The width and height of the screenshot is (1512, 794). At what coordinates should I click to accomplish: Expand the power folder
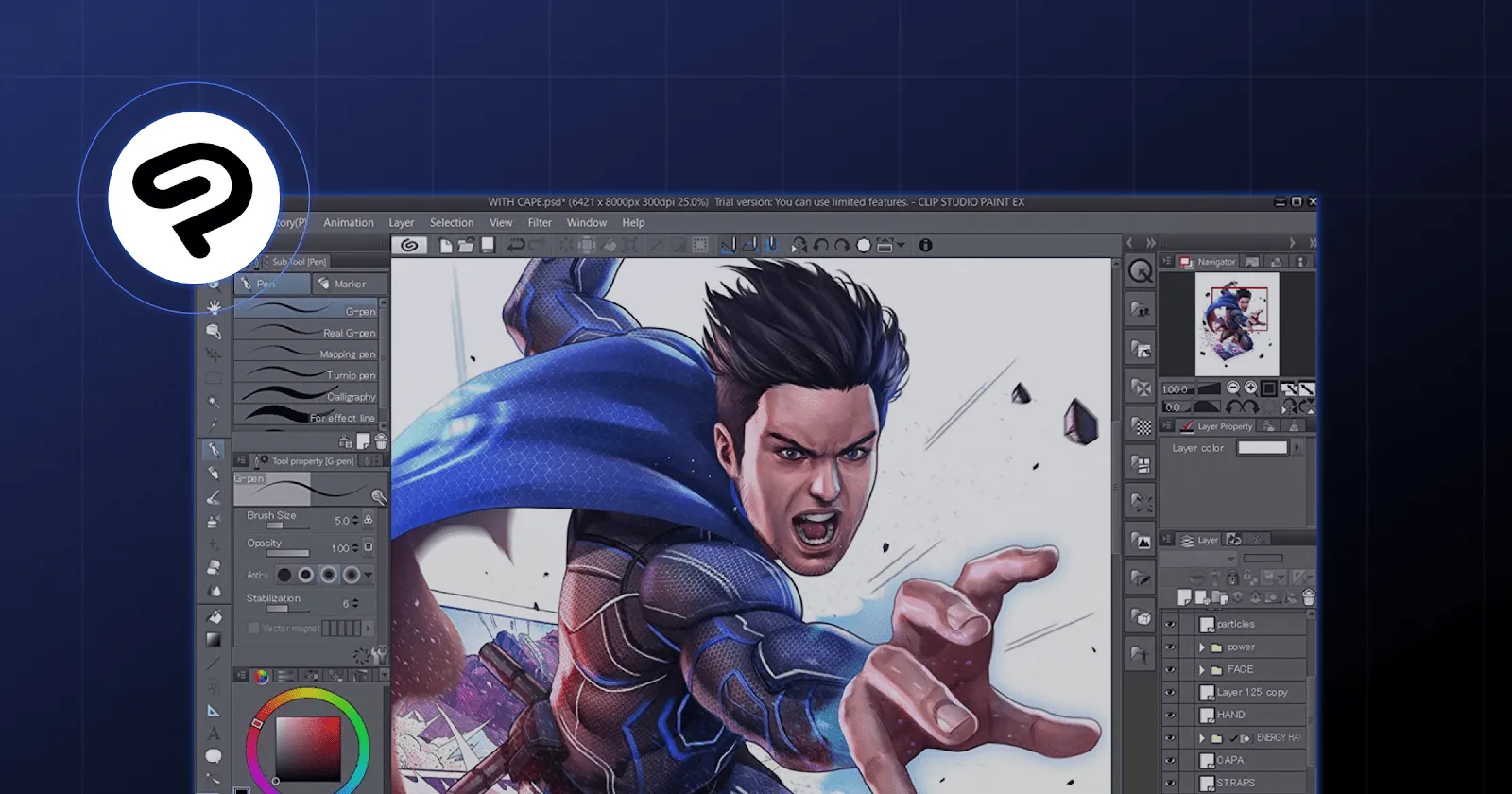click(1202, 647)
